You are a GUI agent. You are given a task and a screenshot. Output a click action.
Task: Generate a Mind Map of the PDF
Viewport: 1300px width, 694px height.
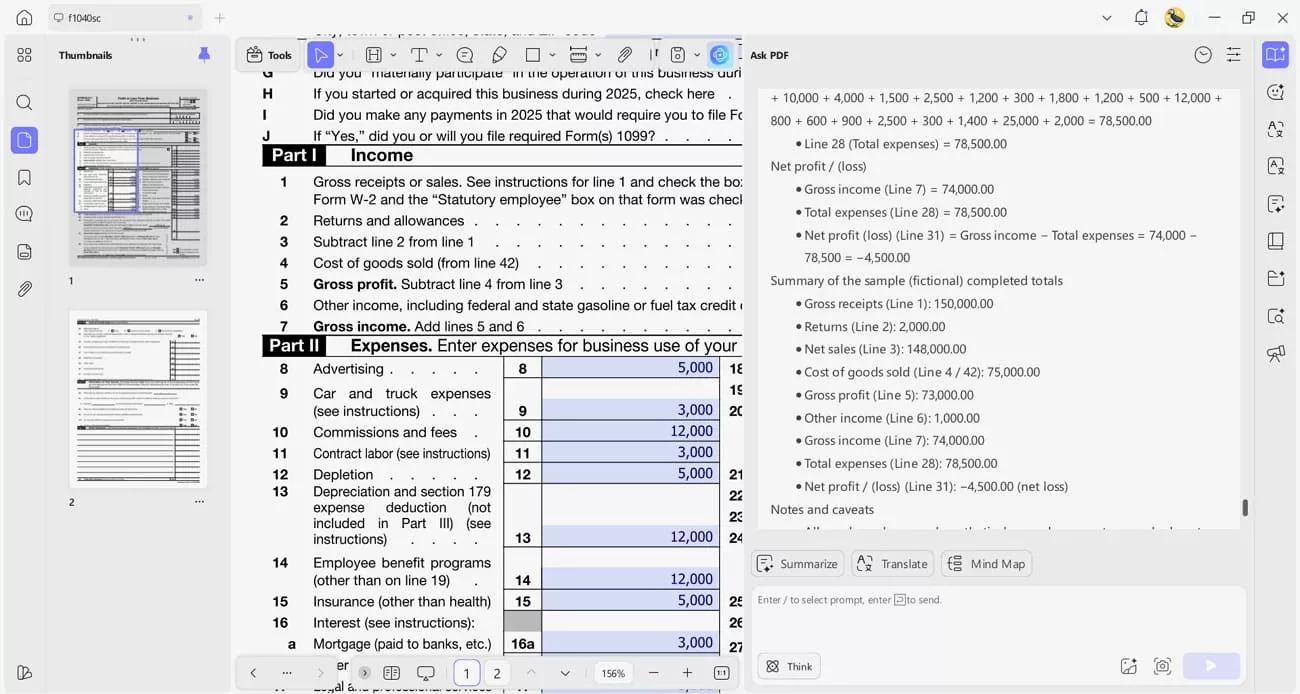tap(986, 563)
